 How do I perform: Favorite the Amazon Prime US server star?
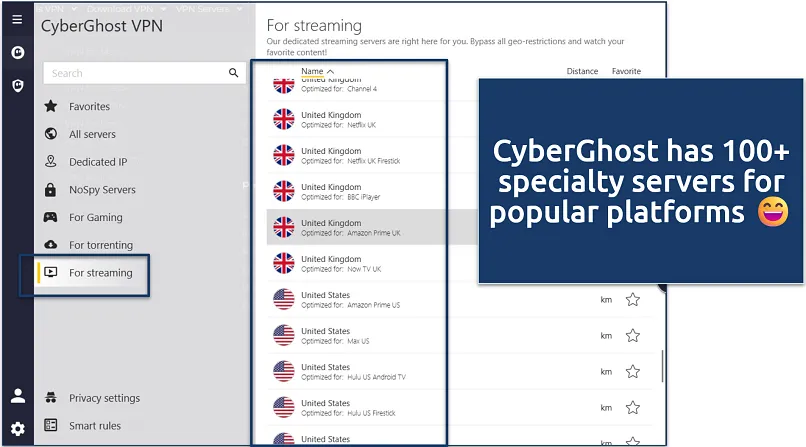point(633,299)
